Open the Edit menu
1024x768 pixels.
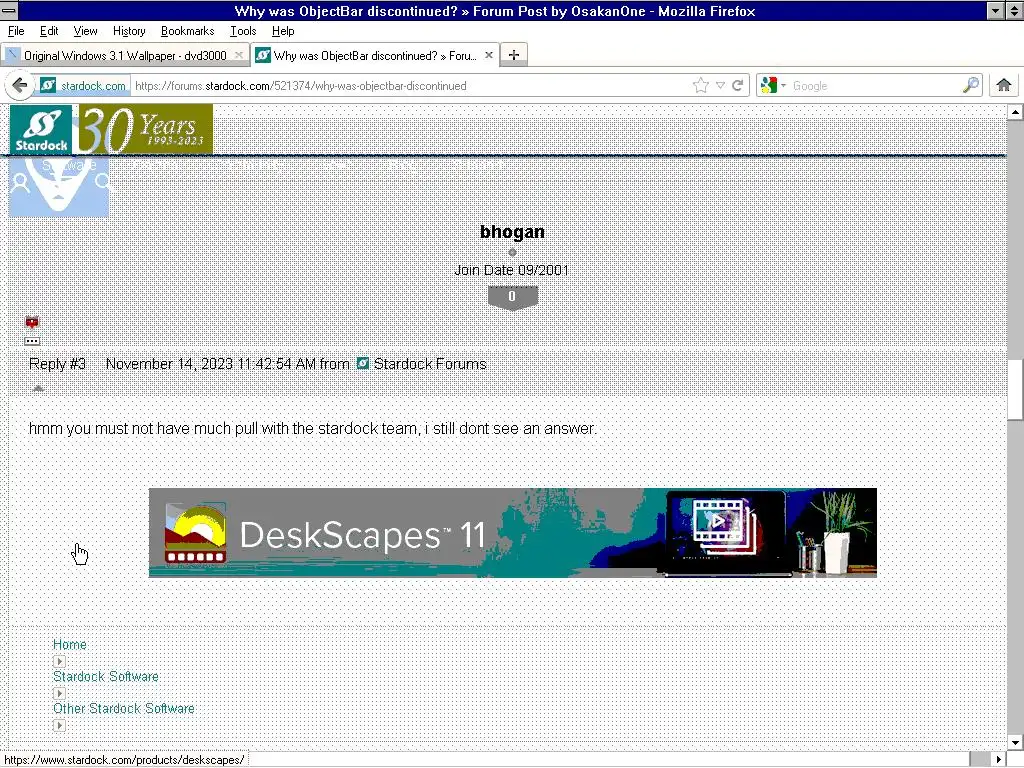(49, 31)
